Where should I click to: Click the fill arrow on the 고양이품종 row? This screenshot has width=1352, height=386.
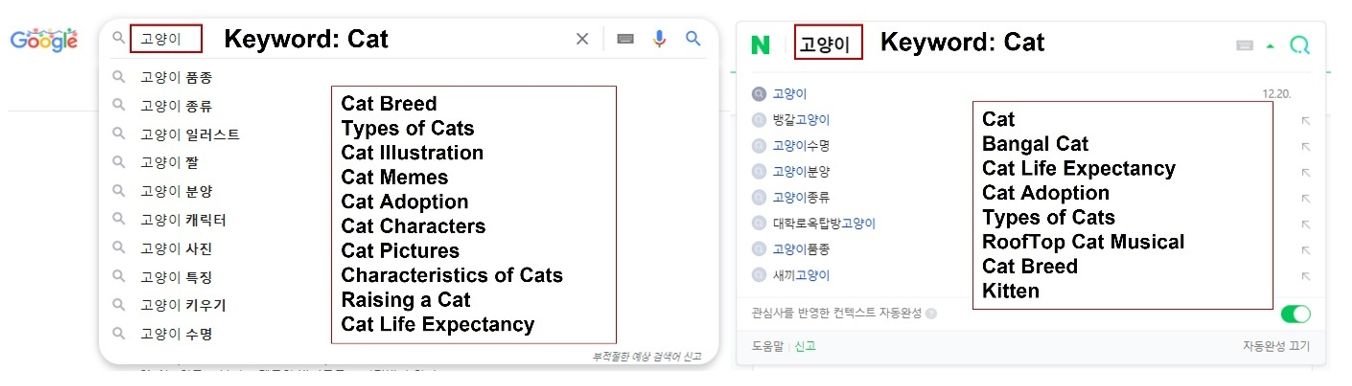pyautogui.click(x=1305, y=250)
